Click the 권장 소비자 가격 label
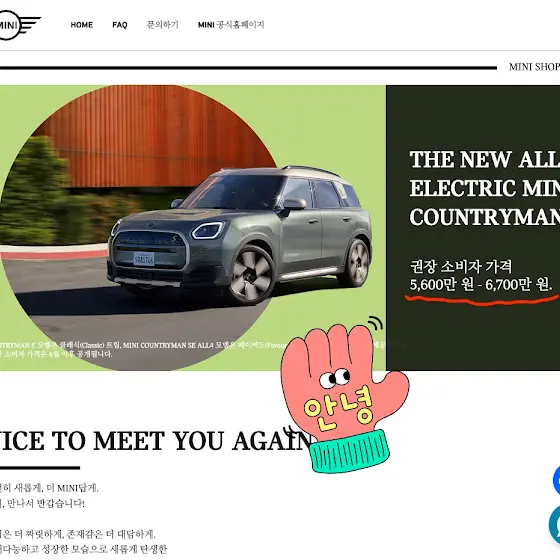Image resolution: width=560 pixels, height=560 pixels. point(461,266)
